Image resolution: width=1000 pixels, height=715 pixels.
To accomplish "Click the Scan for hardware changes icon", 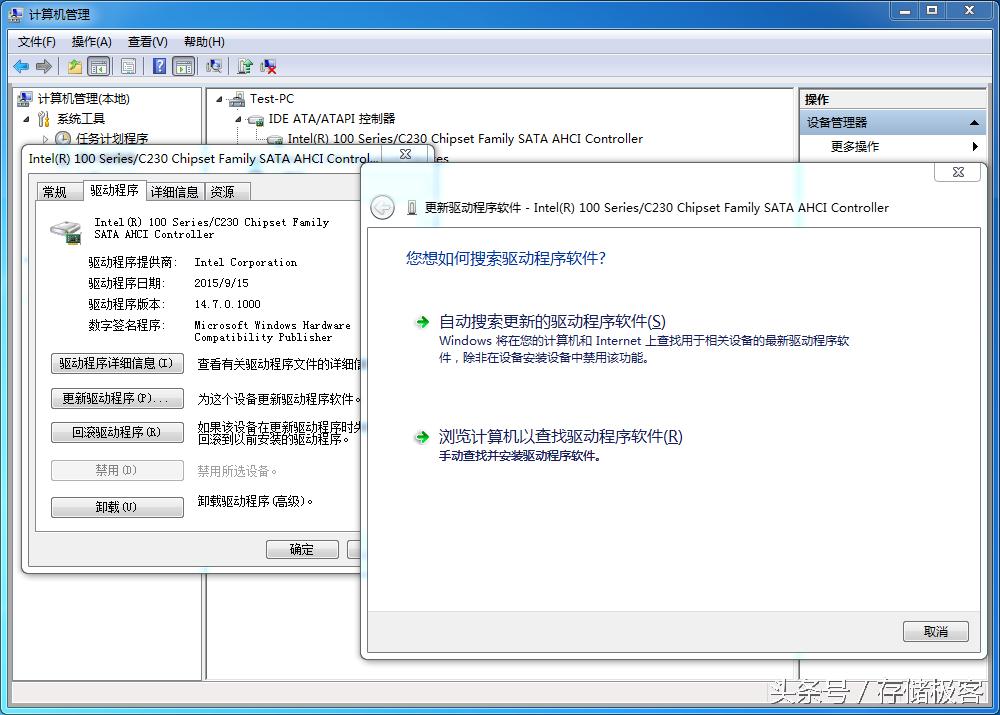I will (214, 65).
